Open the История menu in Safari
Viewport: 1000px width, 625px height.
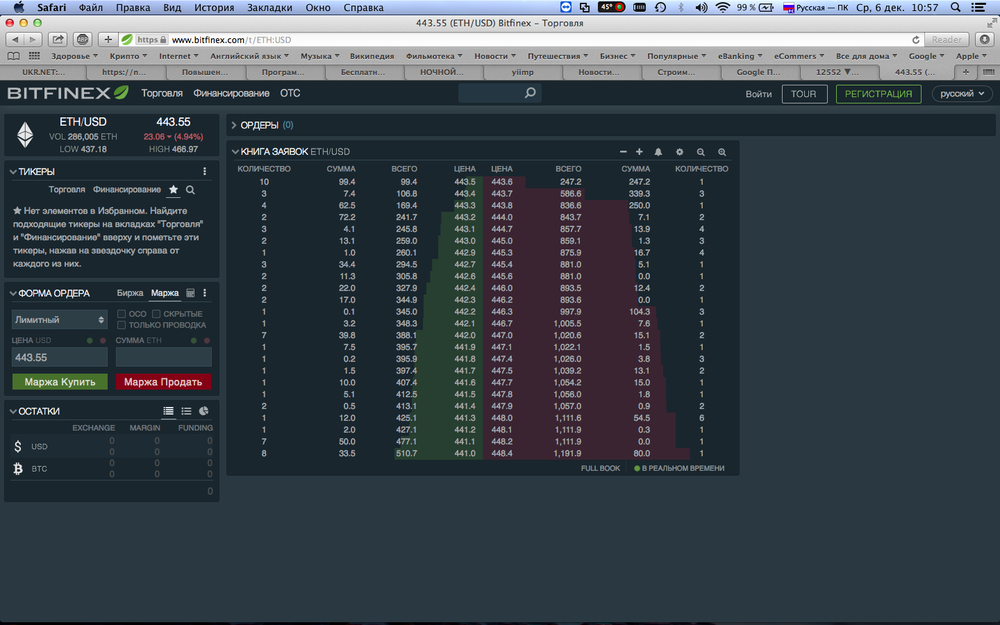click(x=214, y=8)
